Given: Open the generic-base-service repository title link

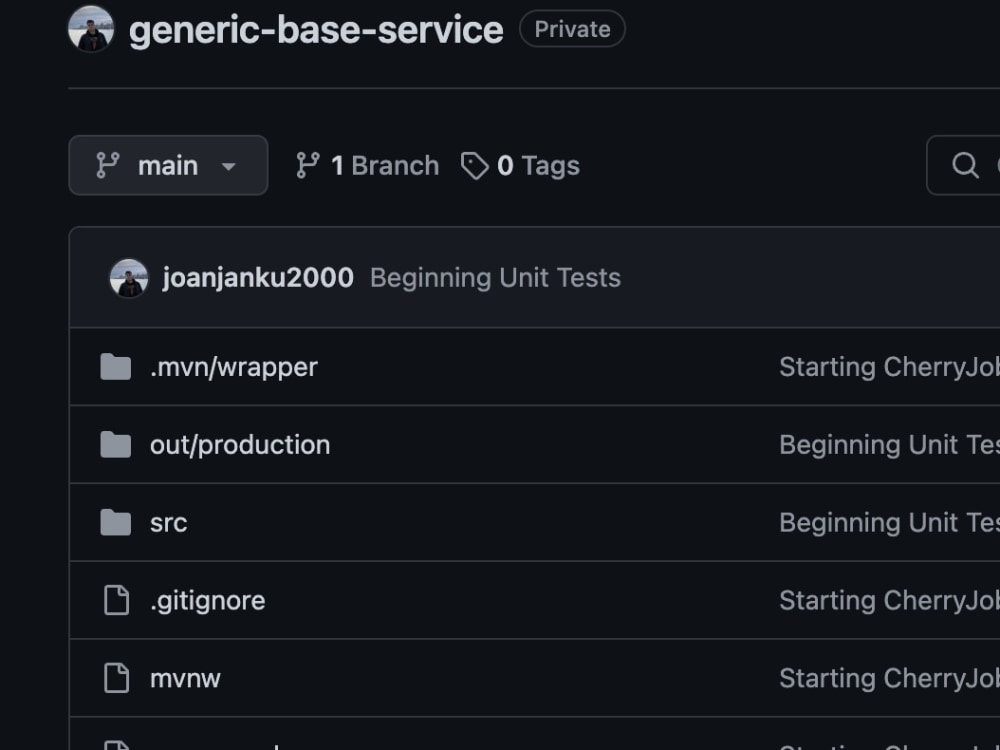Looking at the screenshot, I should 316,28.
